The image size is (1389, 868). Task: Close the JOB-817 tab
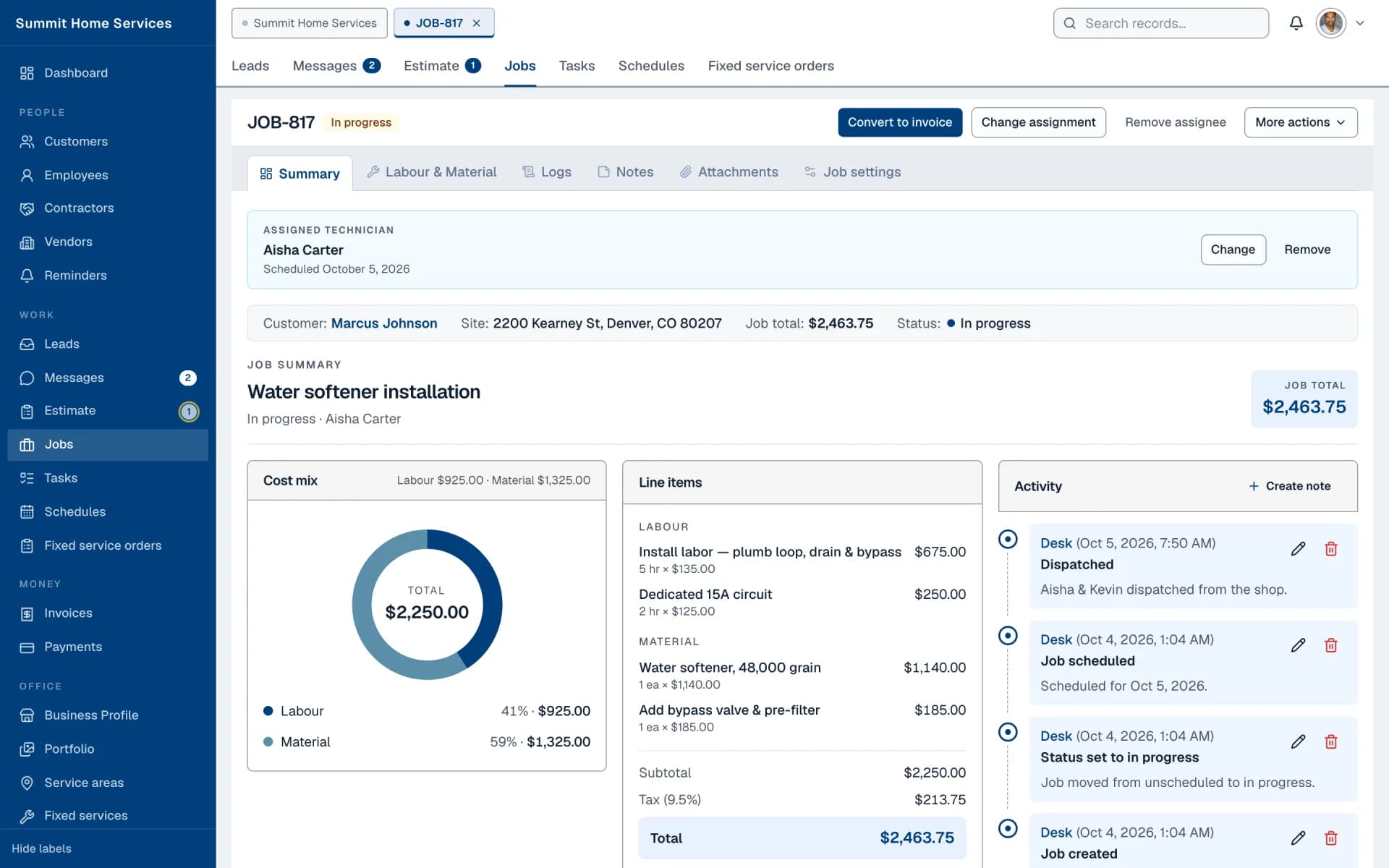tap(477, 23)
